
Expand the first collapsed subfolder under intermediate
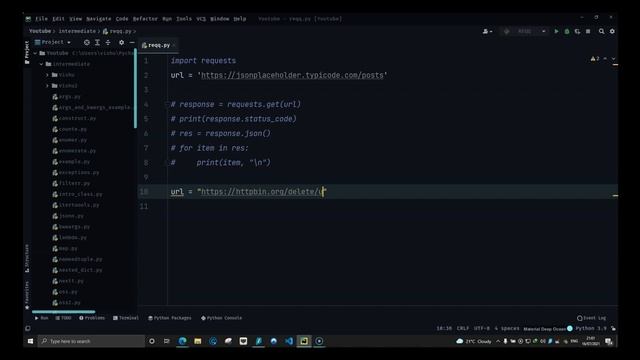coord(47,75)
